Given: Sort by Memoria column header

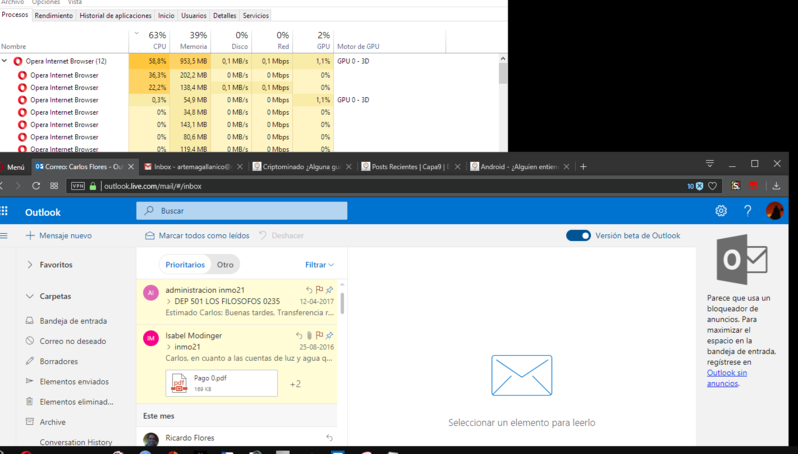Looking at the screenshot, I should (x=190, y=41).
